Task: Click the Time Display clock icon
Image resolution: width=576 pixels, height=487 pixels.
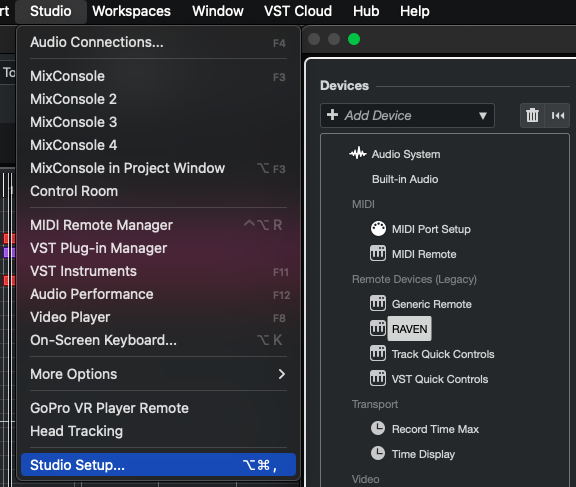Action: tap(378, 453)
